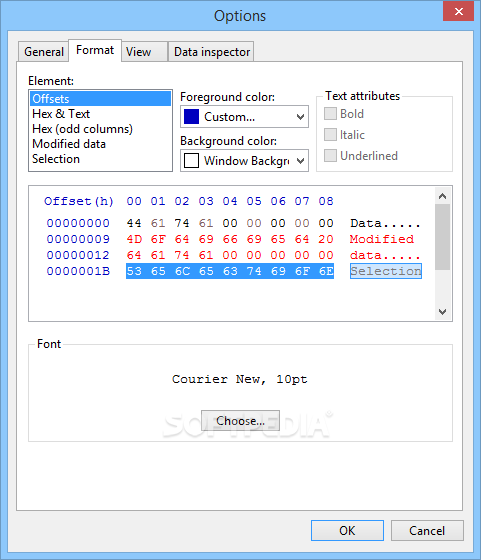Toggle the Underlined checkbox
The width and height of the screenshot is (481, 560).
point(330,156)
